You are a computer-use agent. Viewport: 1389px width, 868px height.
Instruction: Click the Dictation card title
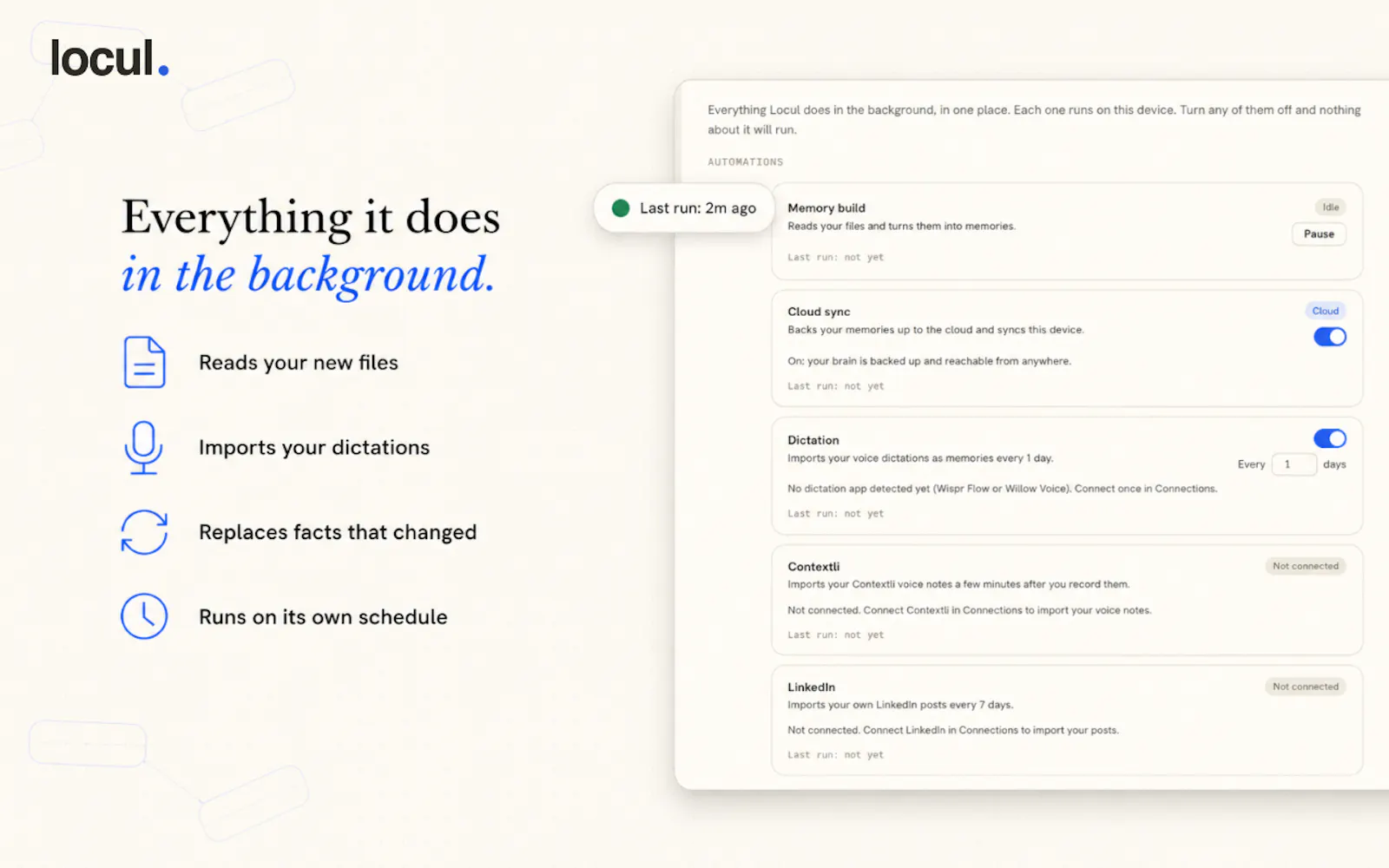coord(813,440)
